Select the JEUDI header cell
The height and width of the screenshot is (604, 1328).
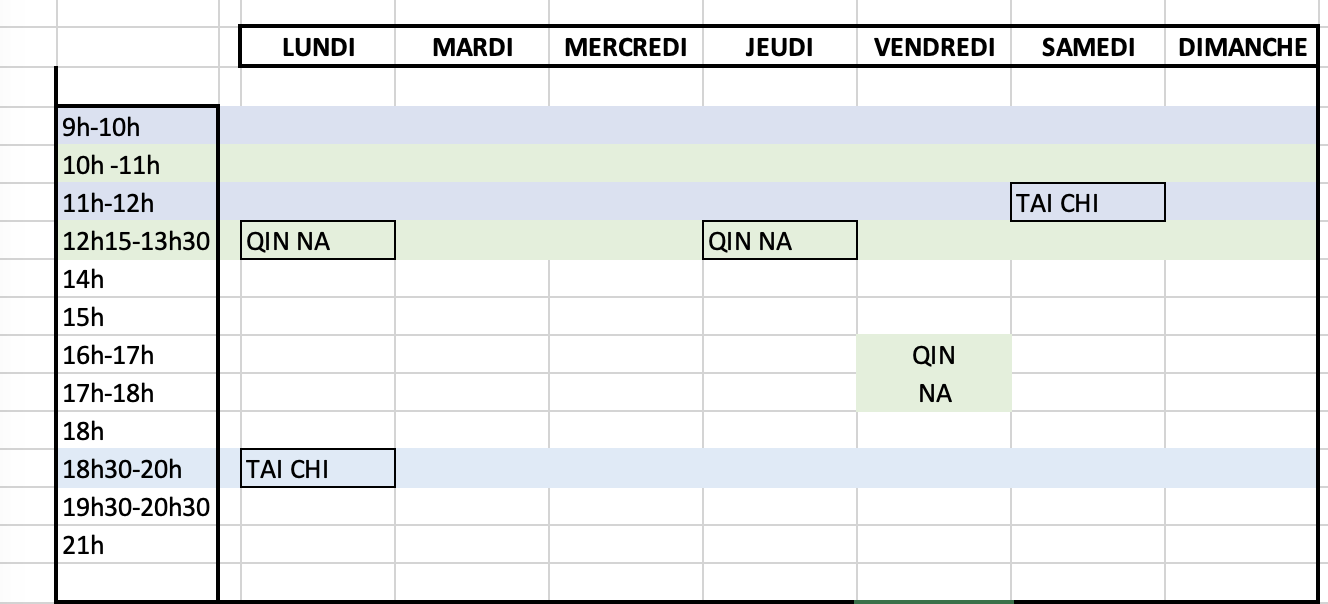[780, 47]
